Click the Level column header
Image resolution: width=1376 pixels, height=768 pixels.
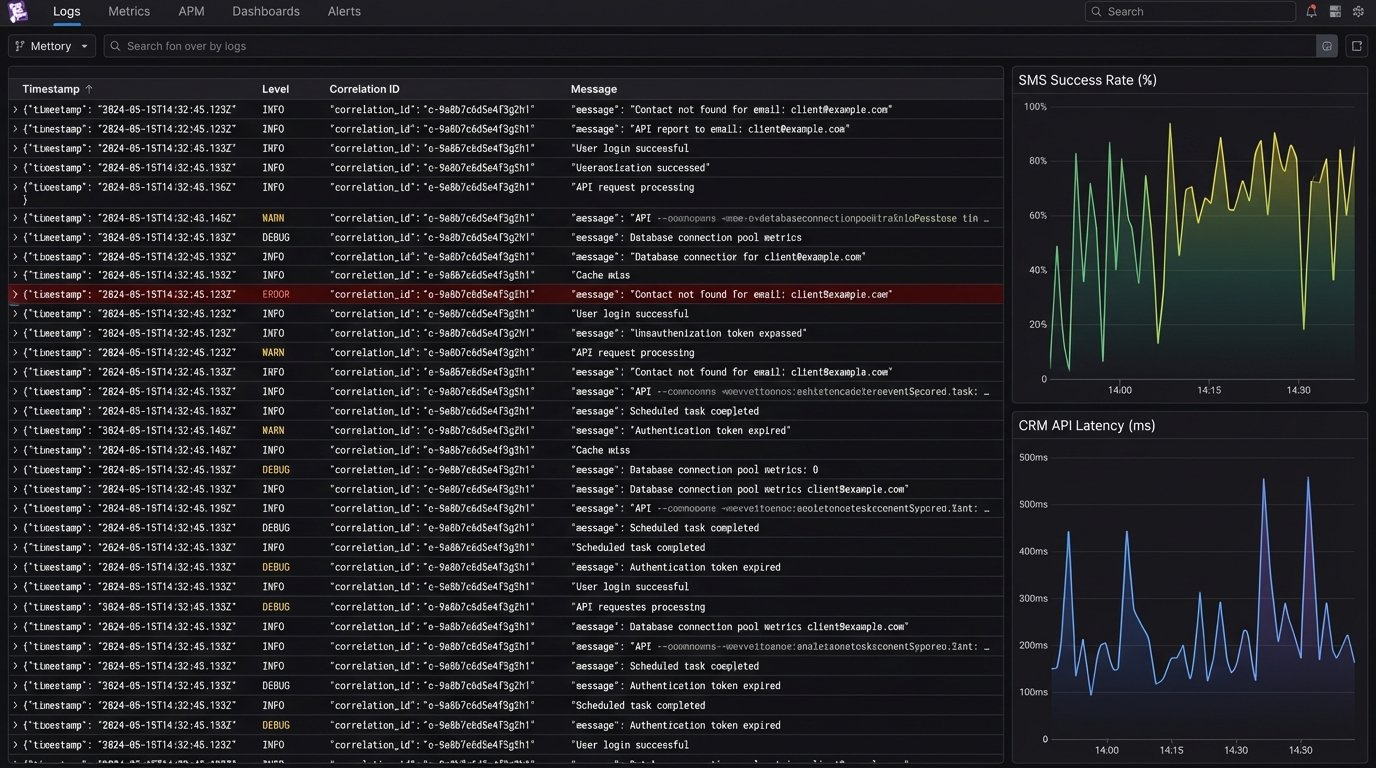point(275,89)
